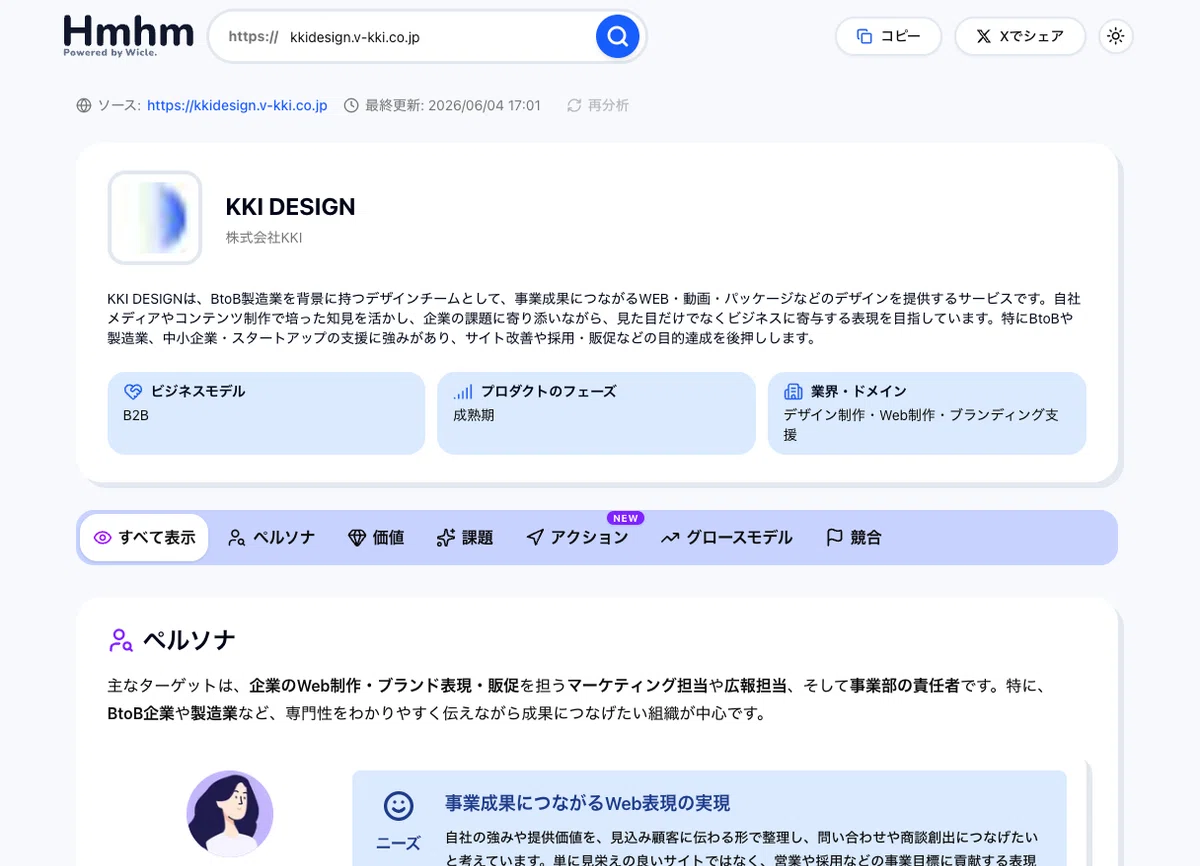Switch to the 課題 tab

coord(465,538)
